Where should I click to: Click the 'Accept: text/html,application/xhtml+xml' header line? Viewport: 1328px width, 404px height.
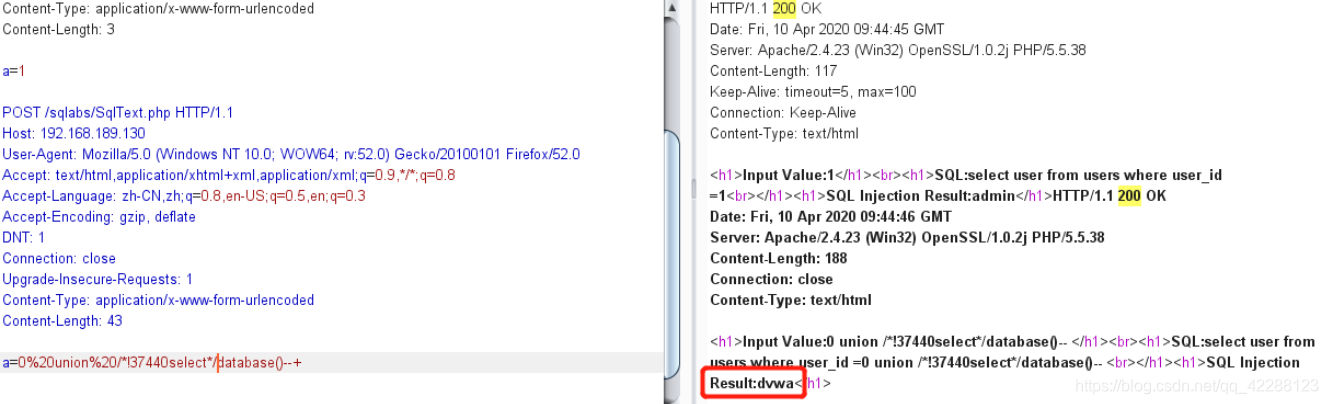[x=228, y=176]
